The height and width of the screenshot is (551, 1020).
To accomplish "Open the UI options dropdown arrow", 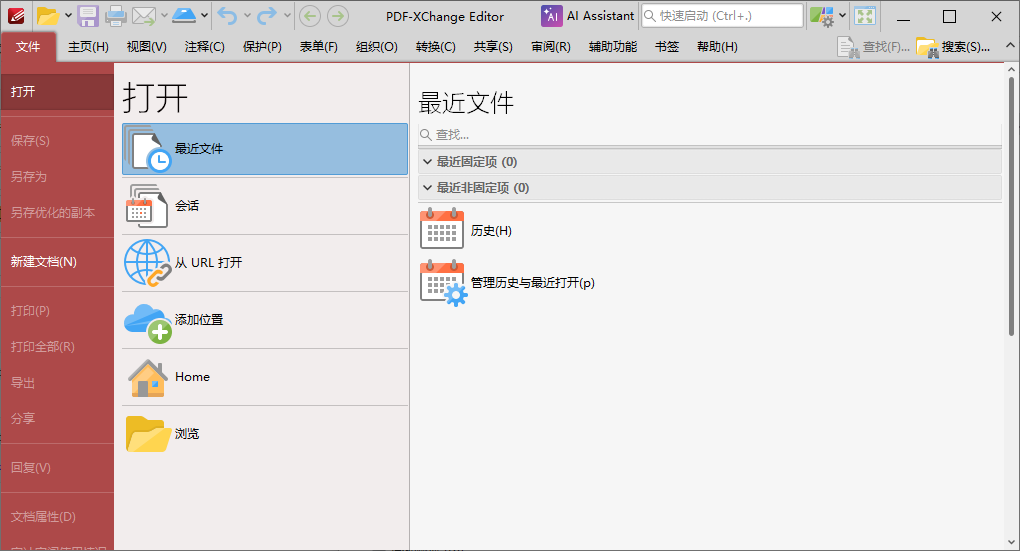I will click(x=842, y=16).
